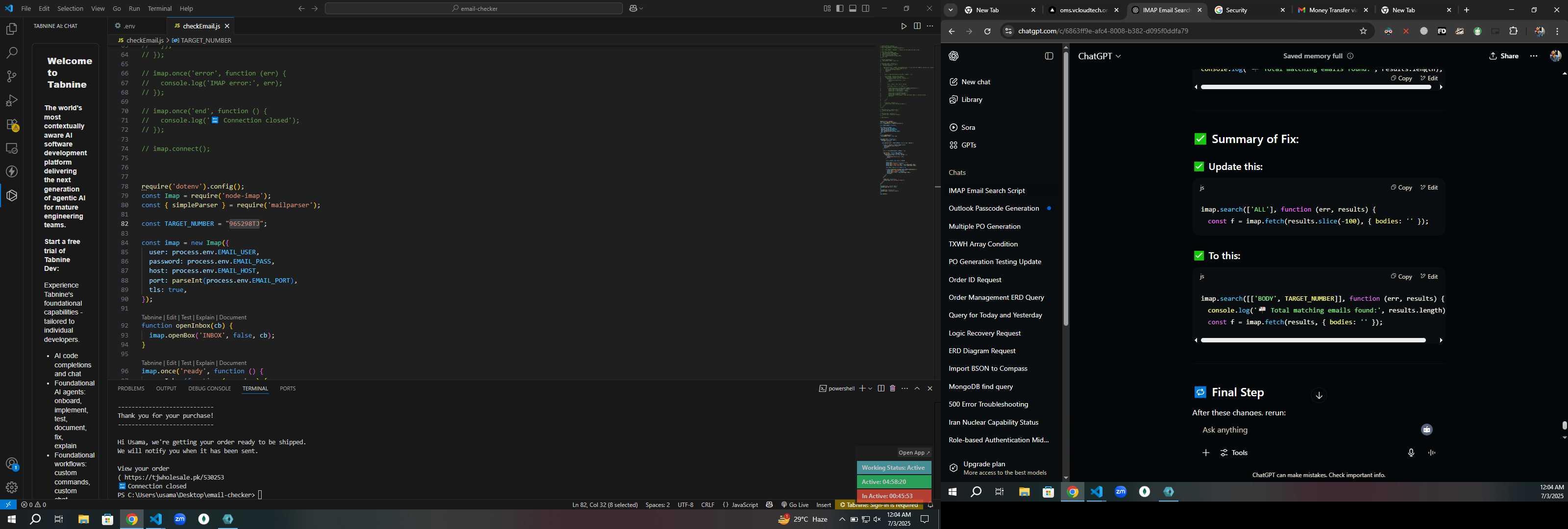Open the Terminal menu in VS Code
The width and height of the screenshot is (1568, 529).
[159, 8]
